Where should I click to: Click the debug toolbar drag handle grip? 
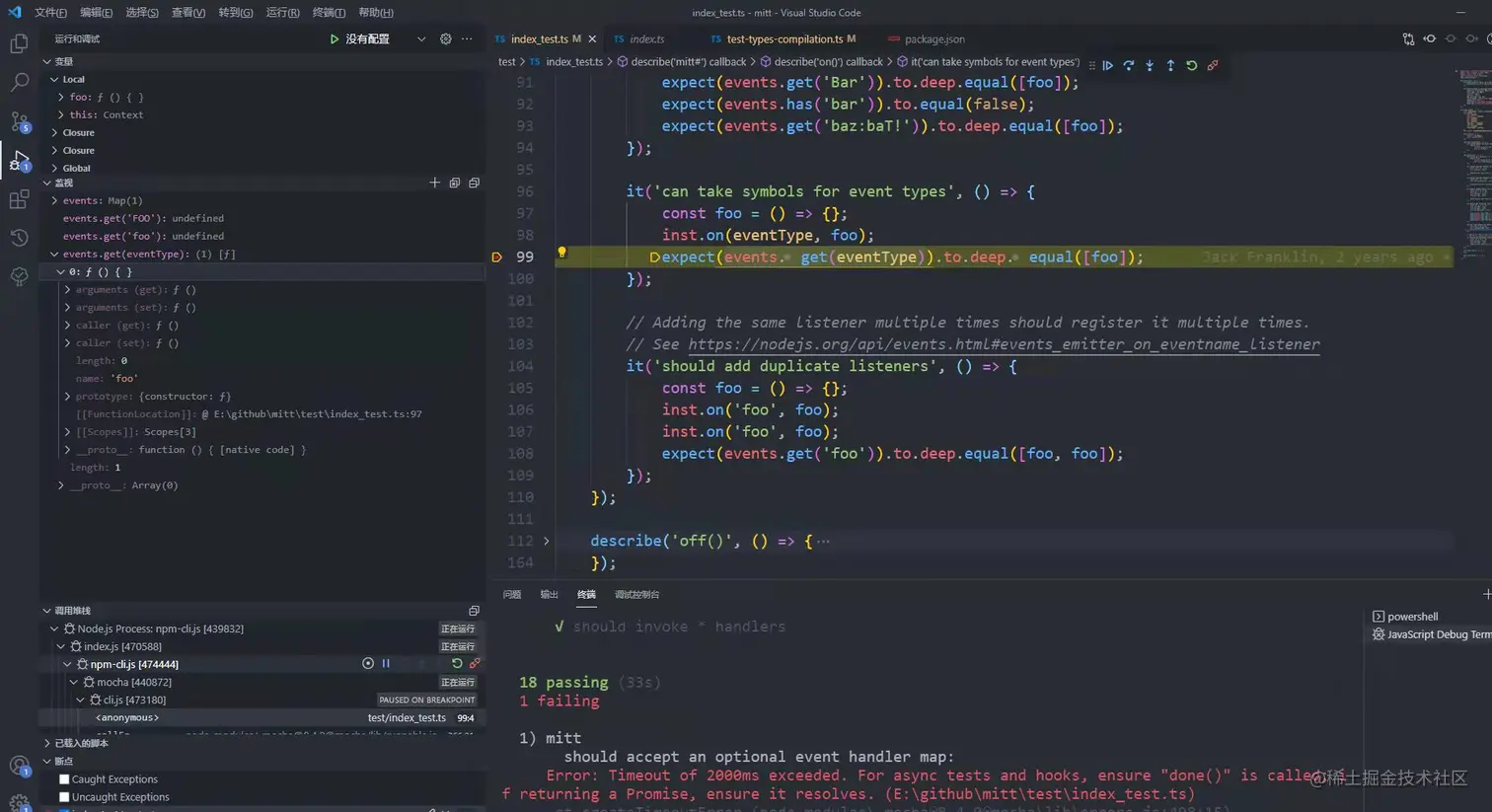[1091, 65]
